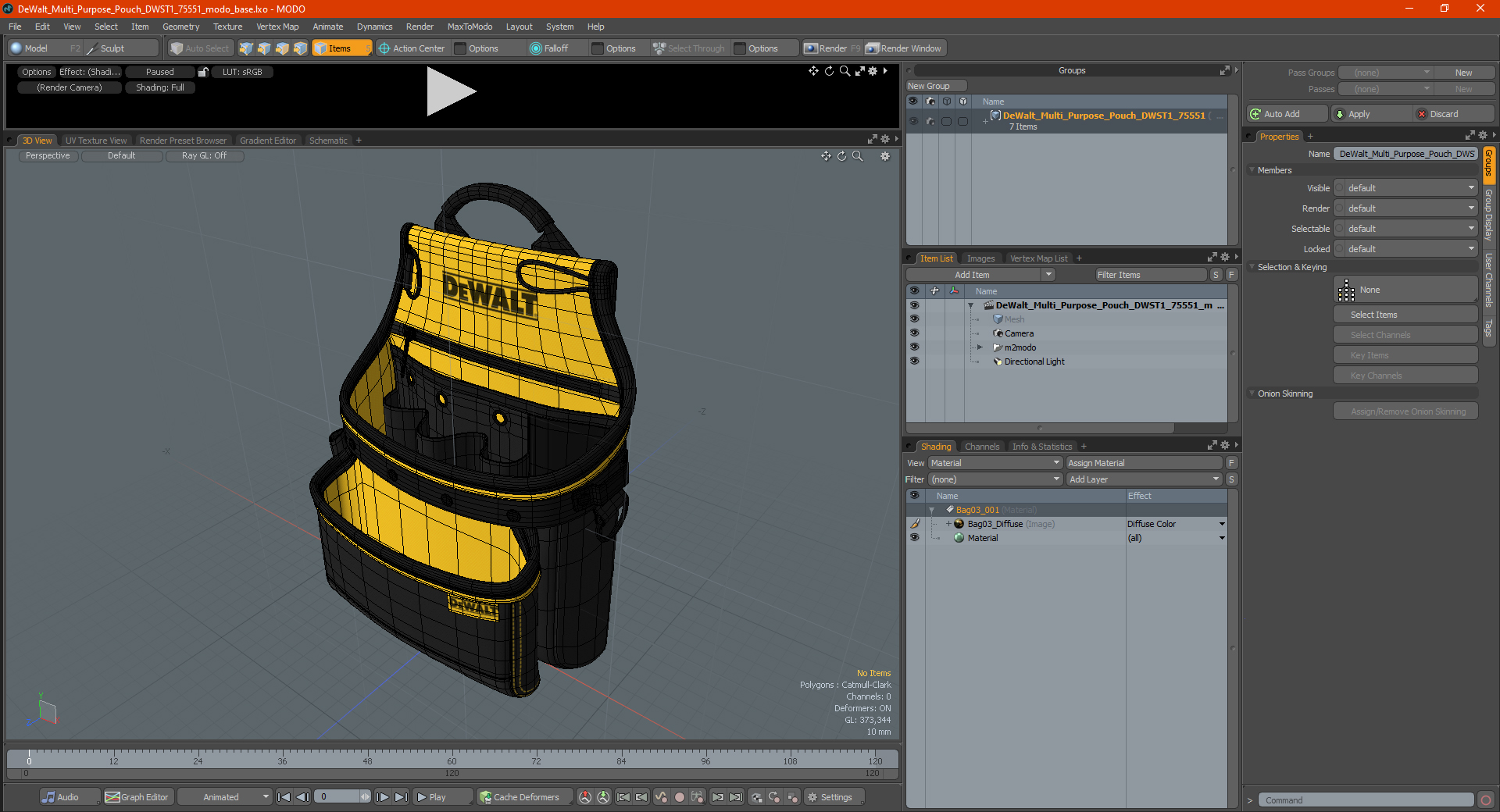Viewport: 1500px width, 812px height.
Task: Open the Add Layer dropdown
Action: point(1144,479)
